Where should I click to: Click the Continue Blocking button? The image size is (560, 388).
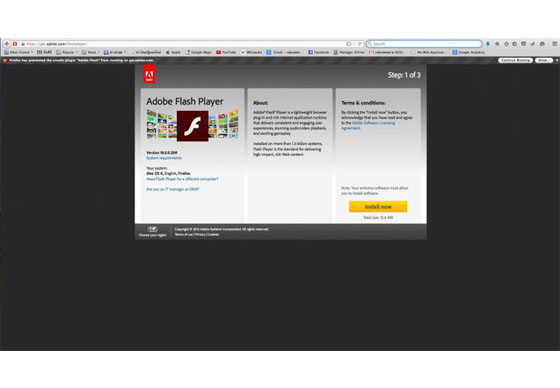coord(515,60)
